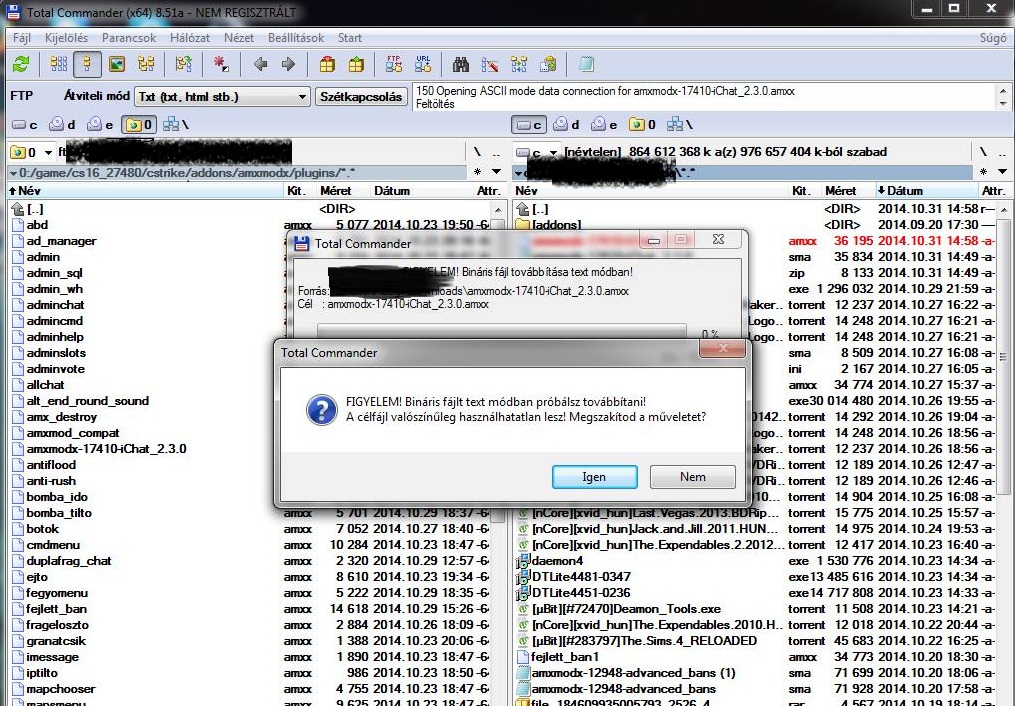Select drive c in left drive bar
This screenshot has height=706, width=1015.
(x=25, y=124)
